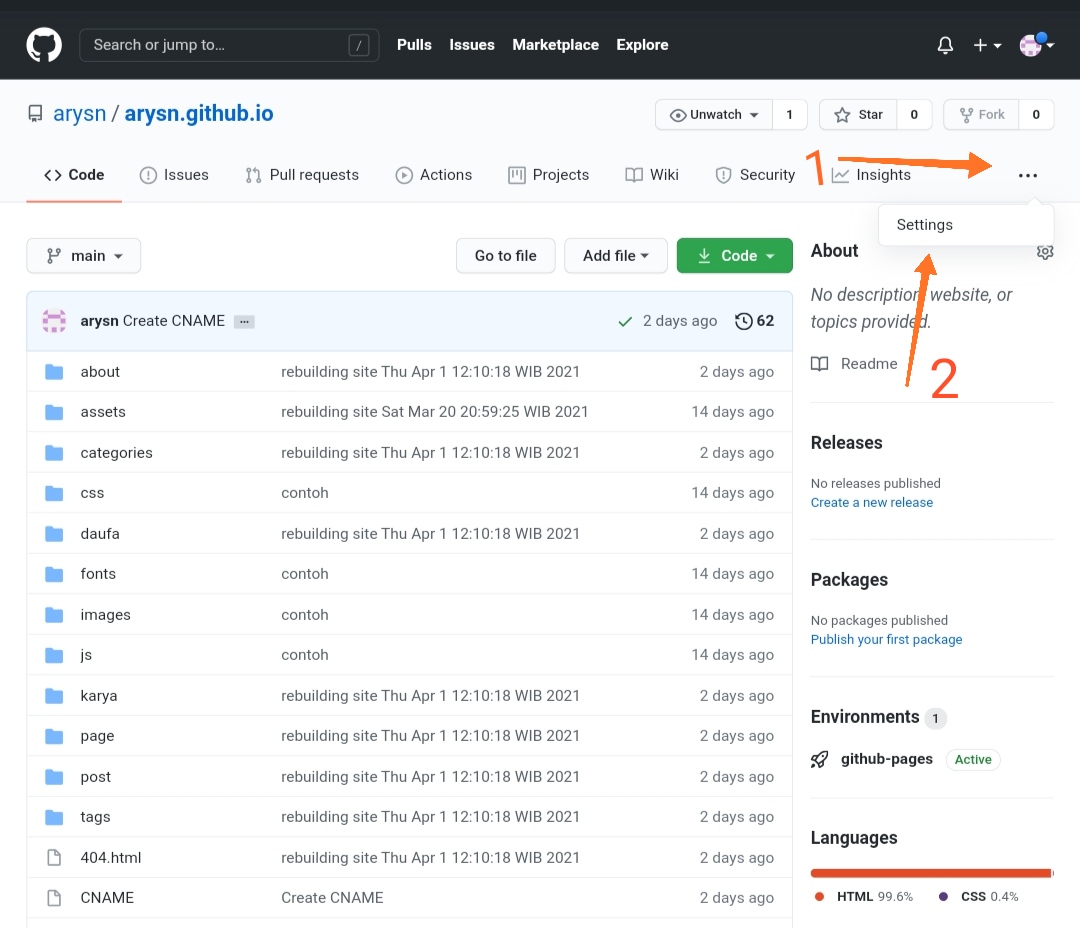Go to Issues in top navigation

472,45
